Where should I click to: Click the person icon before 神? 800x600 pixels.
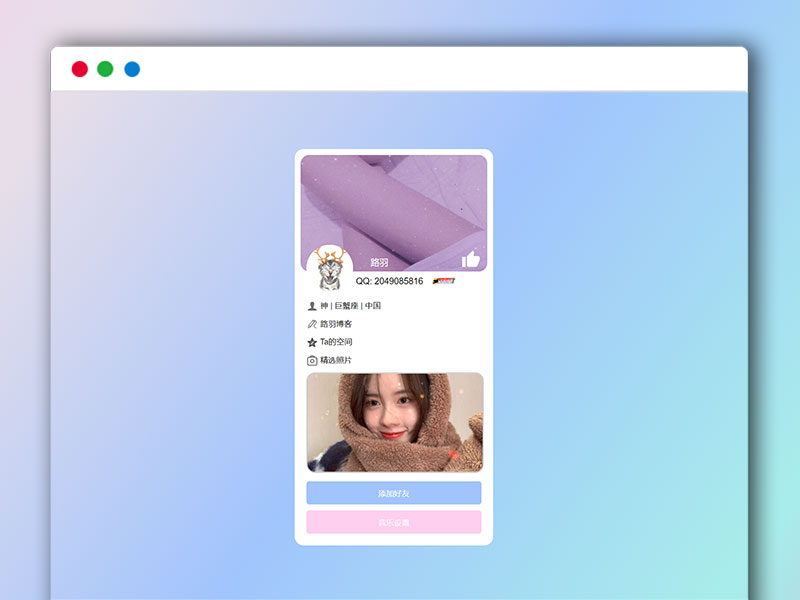pos(312,306)
